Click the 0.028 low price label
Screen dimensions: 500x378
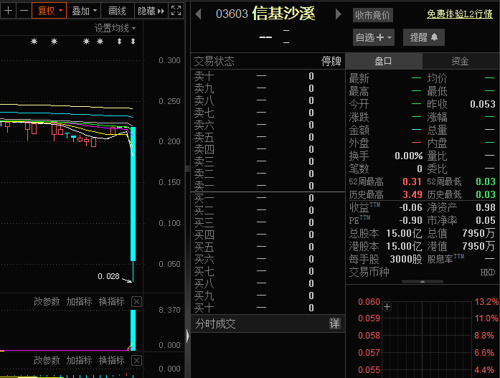click(108, 276)
